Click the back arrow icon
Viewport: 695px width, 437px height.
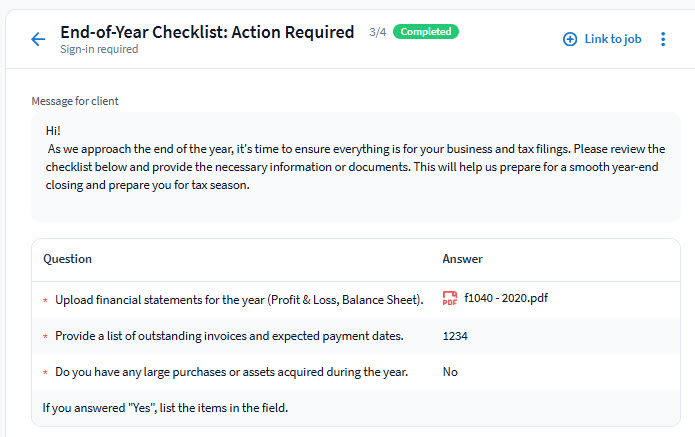point(38,40)
